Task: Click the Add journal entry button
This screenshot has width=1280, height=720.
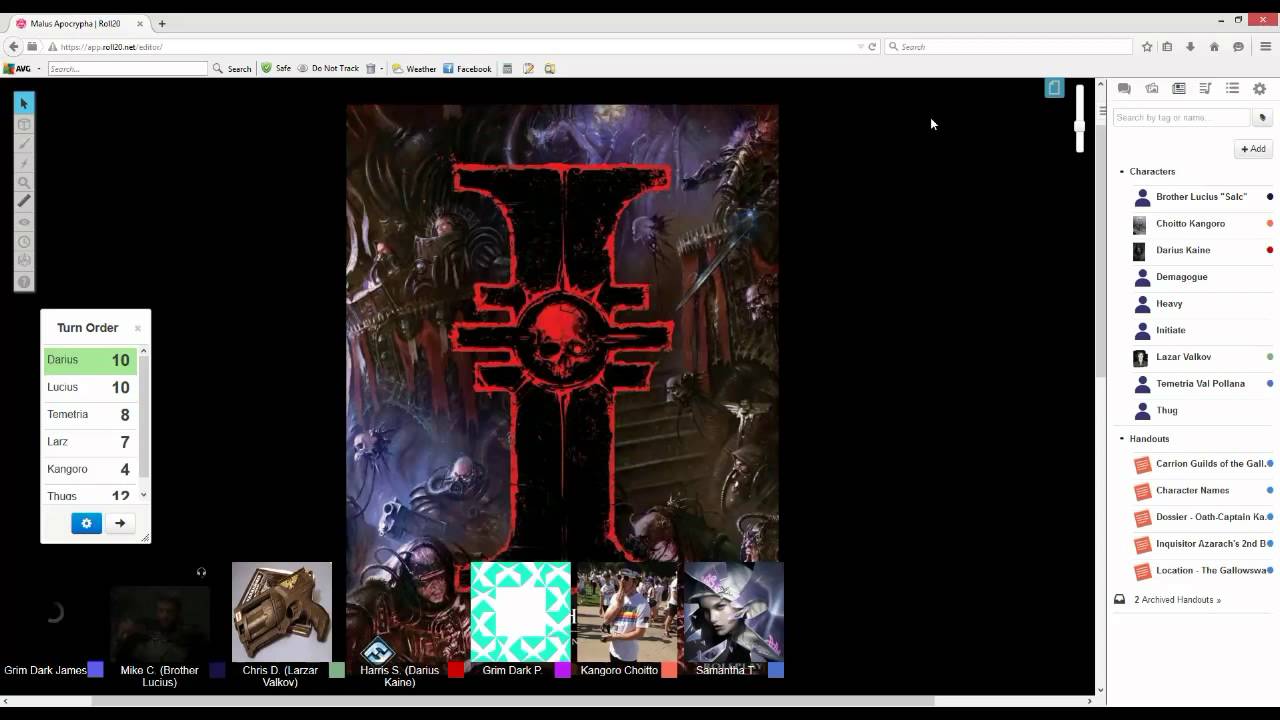Action: click(1253, 149)
